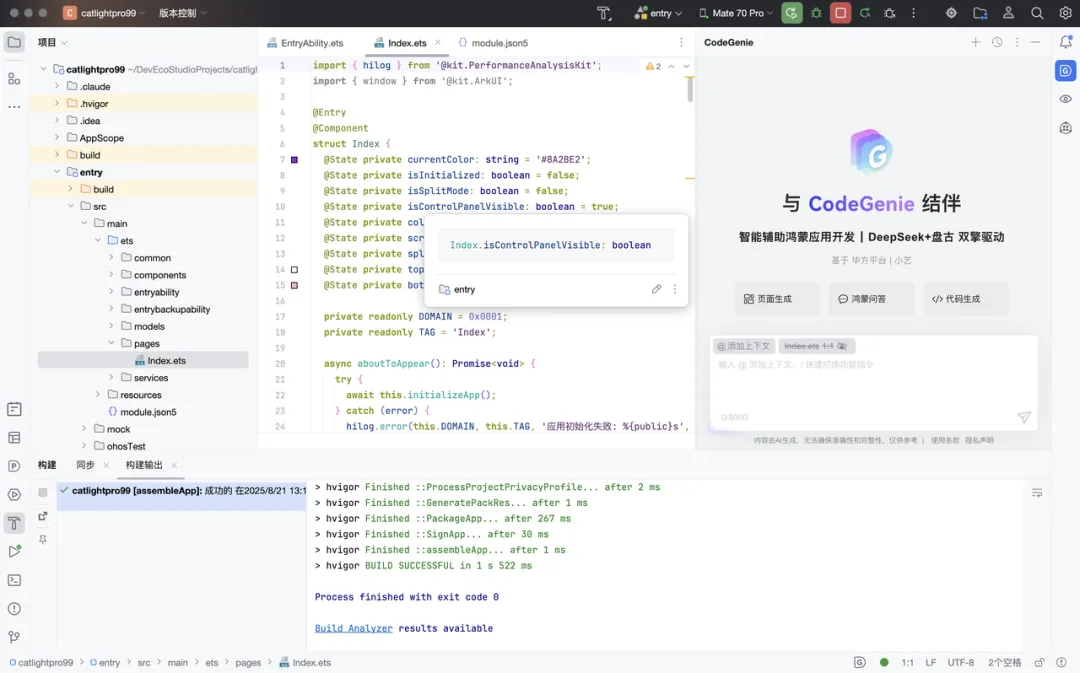Collapse the pages folder
Screen dimensions: 1080x673
[x=112, y=343]
